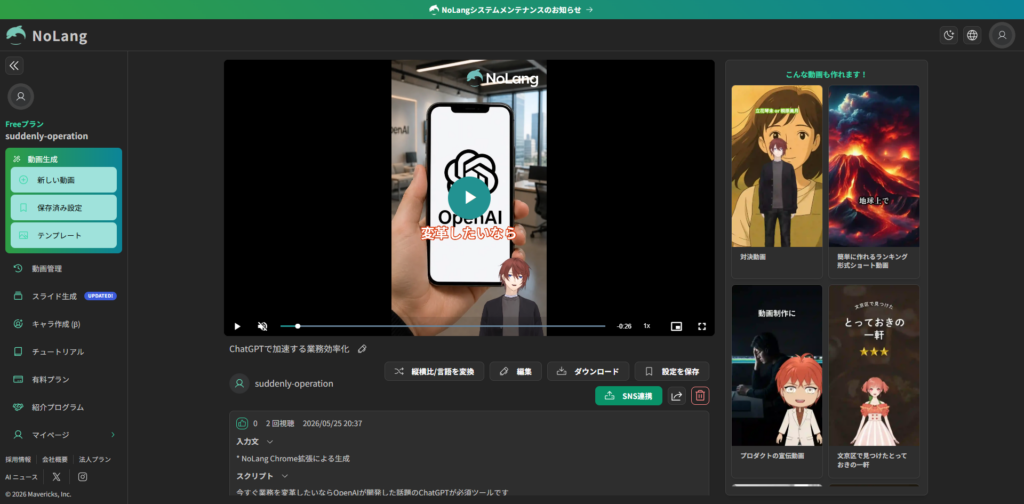
Task: Open saved settings (保存済み設定)
Action: [x=63, y=208]
